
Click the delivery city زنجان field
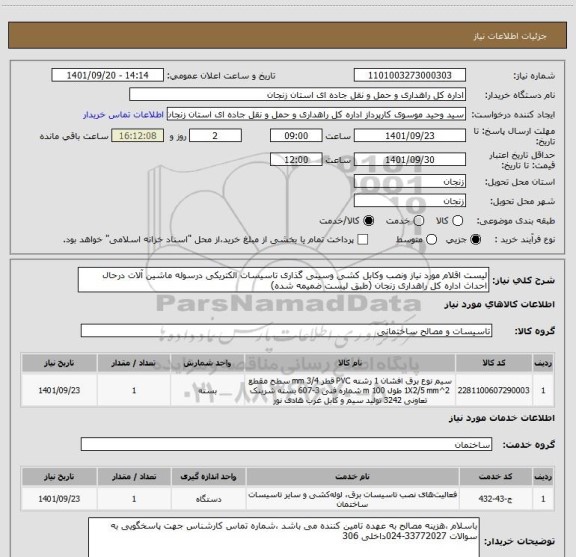pyautogui.click(x=410, y=201)
